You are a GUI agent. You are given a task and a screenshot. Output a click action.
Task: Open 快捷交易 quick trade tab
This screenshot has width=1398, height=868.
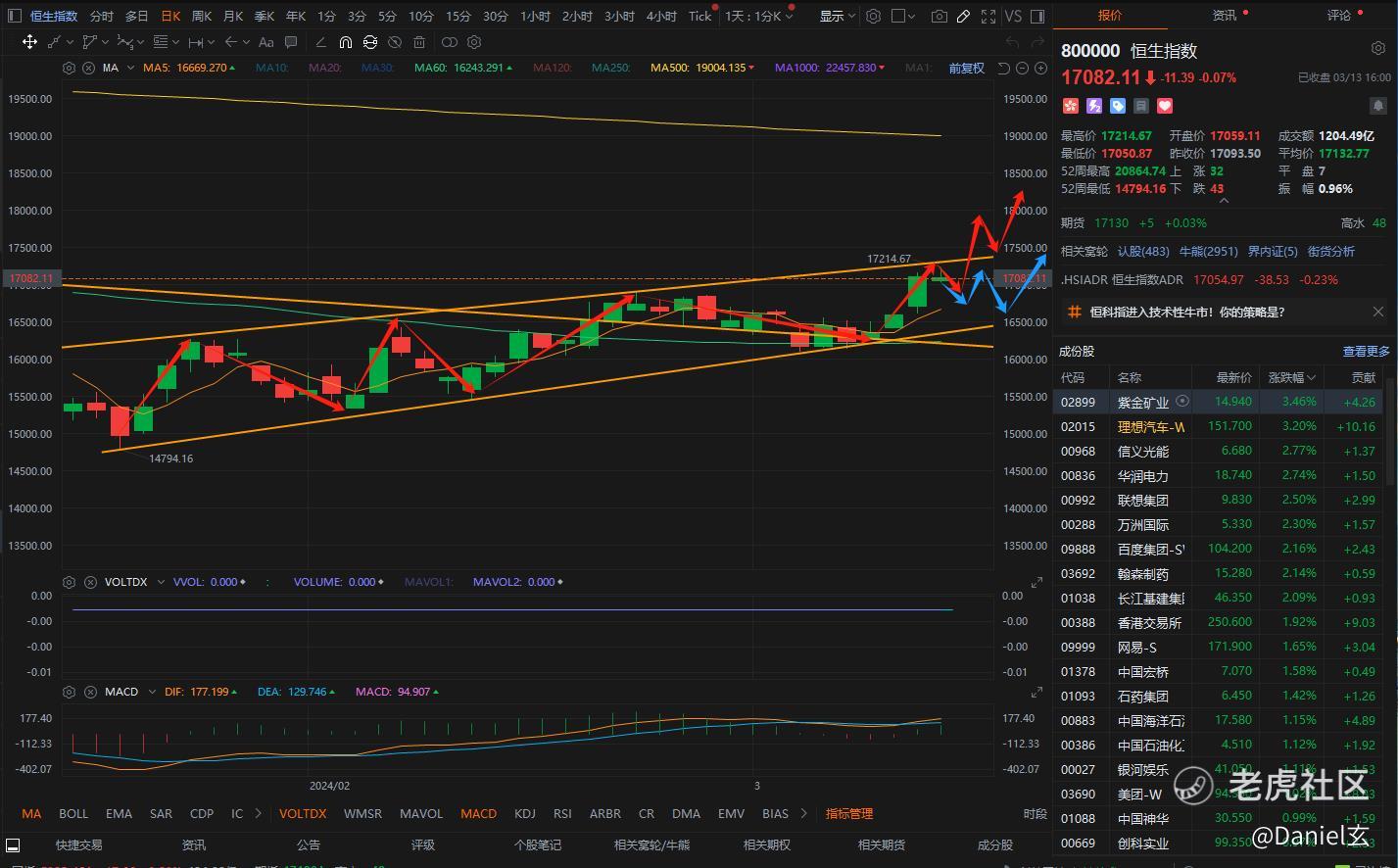78,844
